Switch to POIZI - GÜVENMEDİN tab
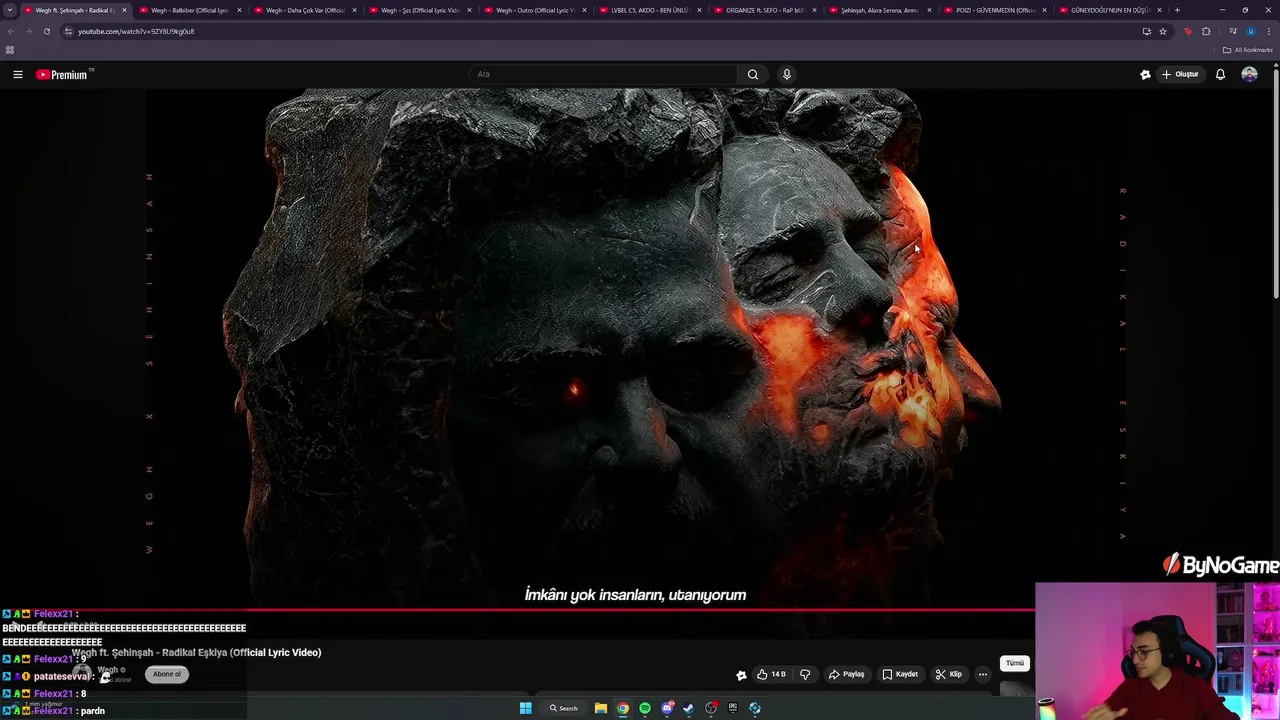Screen dimensions: 1280x720 point(995,10)
